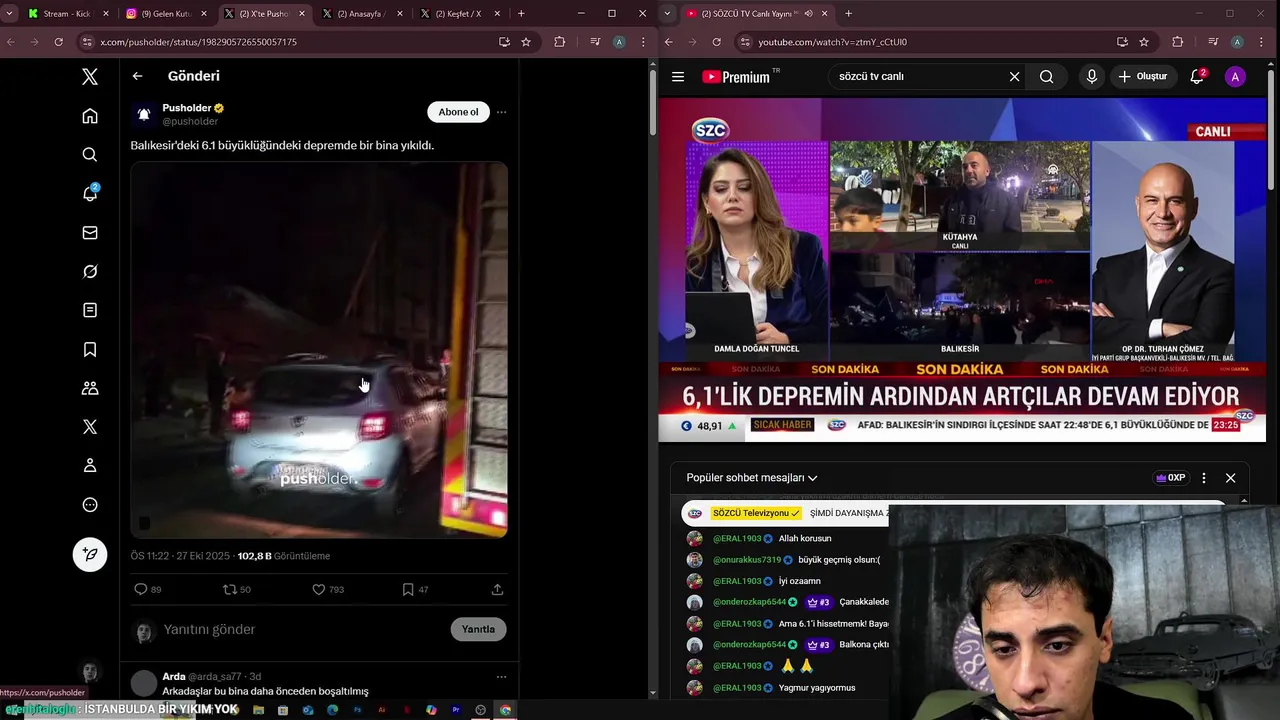Open the X bookmarks sidebar icon

pos(90,349)
